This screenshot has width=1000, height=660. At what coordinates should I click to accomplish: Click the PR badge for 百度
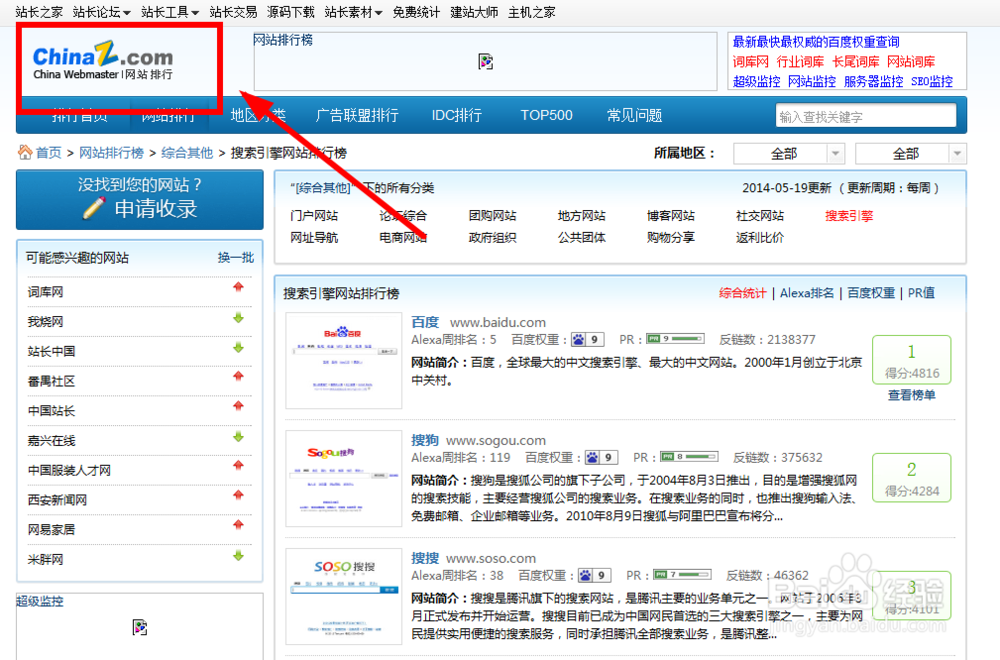pyautogui.click(x=675, y=339)
